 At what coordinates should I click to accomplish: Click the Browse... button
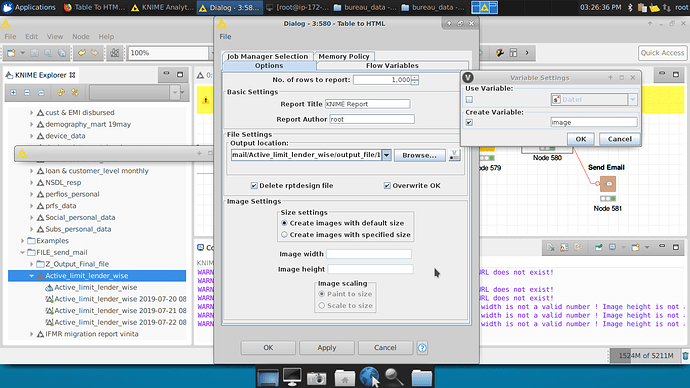click(x=419, y=155)
